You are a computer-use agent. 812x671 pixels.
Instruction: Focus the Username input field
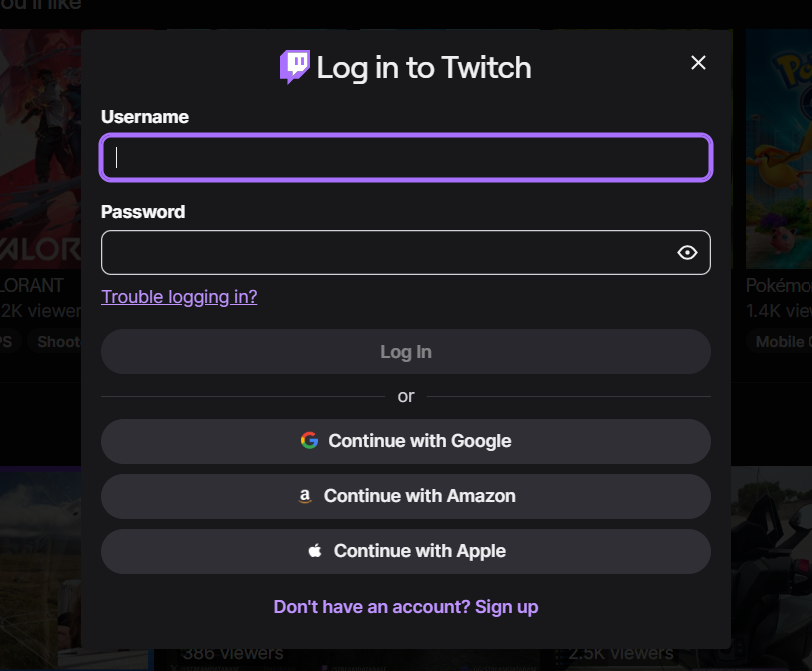(406, 157)
